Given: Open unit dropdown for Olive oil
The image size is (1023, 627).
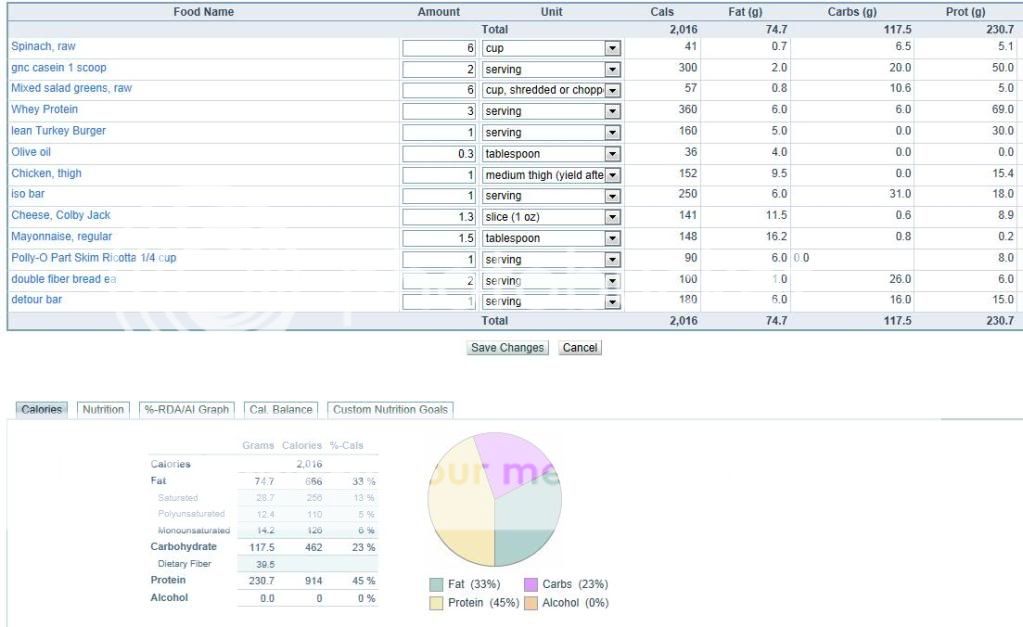Looking at the screenshot, I should coord(612,154).
